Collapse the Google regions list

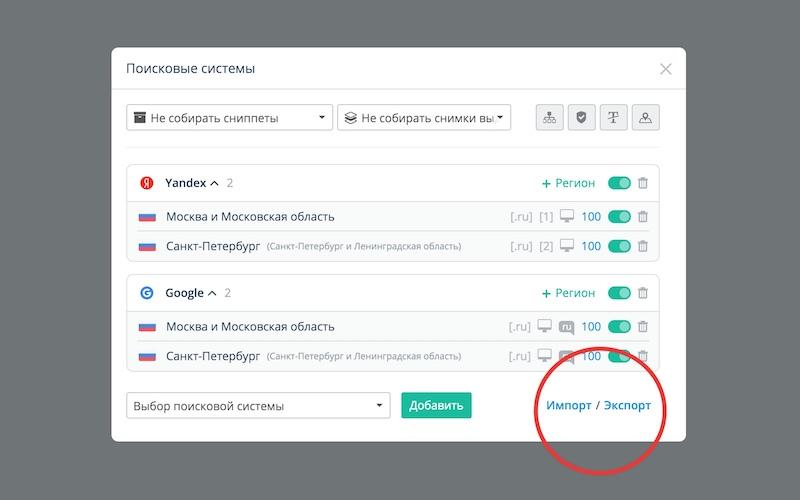212,293
